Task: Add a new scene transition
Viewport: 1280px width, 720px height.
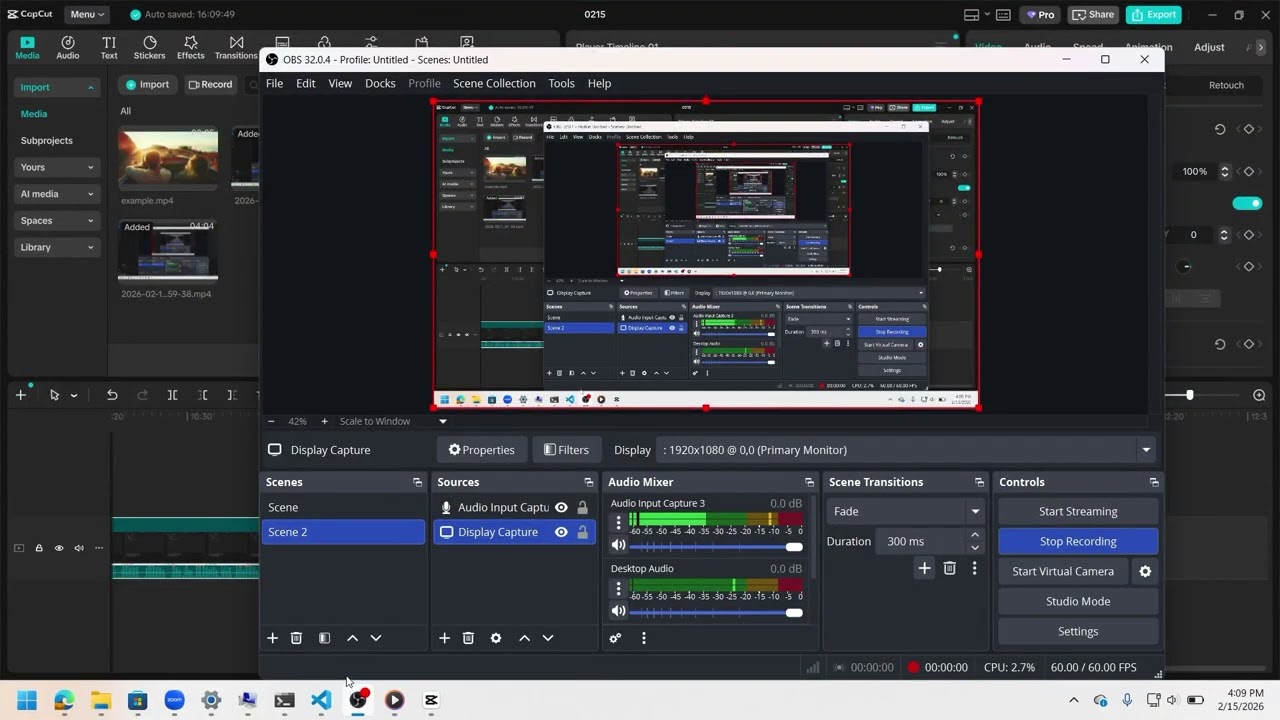Action: (924, 568)
